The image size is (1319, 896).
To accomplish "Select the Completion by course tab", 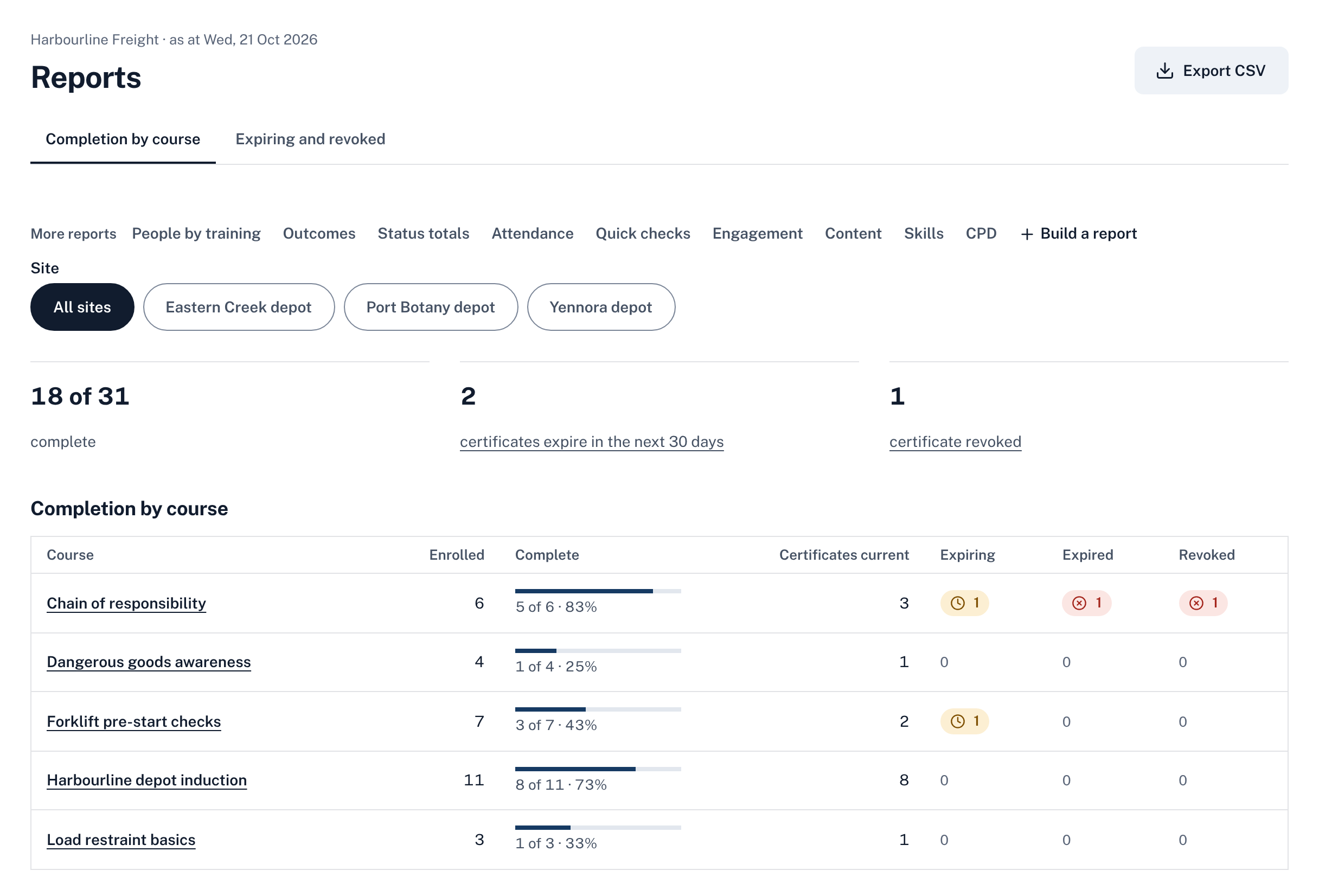I will click(123, 139).
